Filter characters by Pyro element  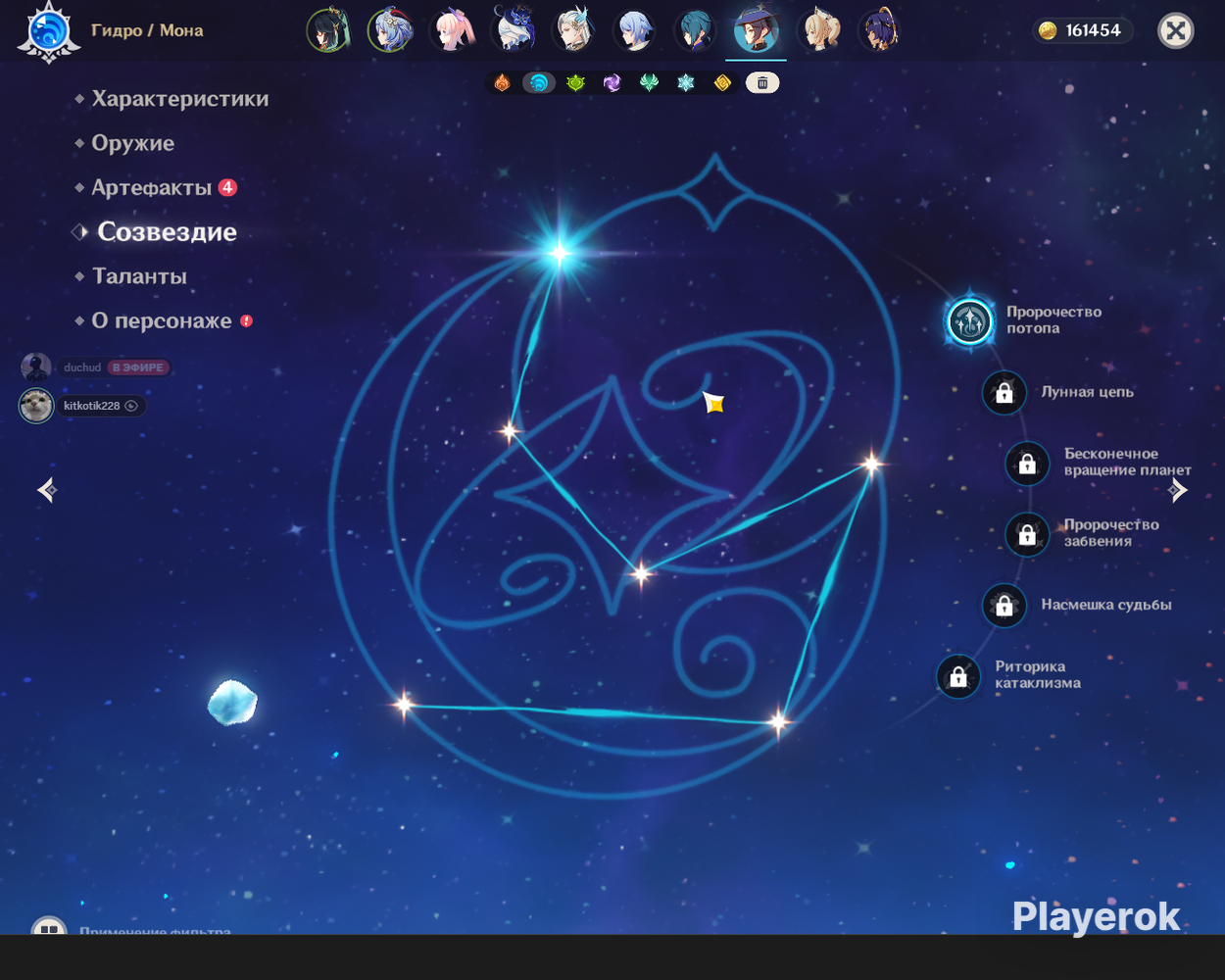pos(502,83)
